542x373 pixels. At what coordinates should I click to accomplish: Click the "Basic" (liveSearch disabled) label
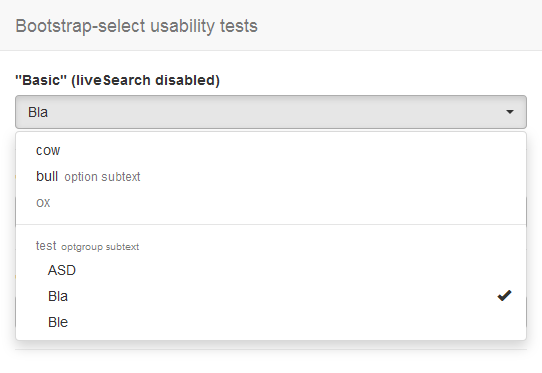[x=118, y=80]
